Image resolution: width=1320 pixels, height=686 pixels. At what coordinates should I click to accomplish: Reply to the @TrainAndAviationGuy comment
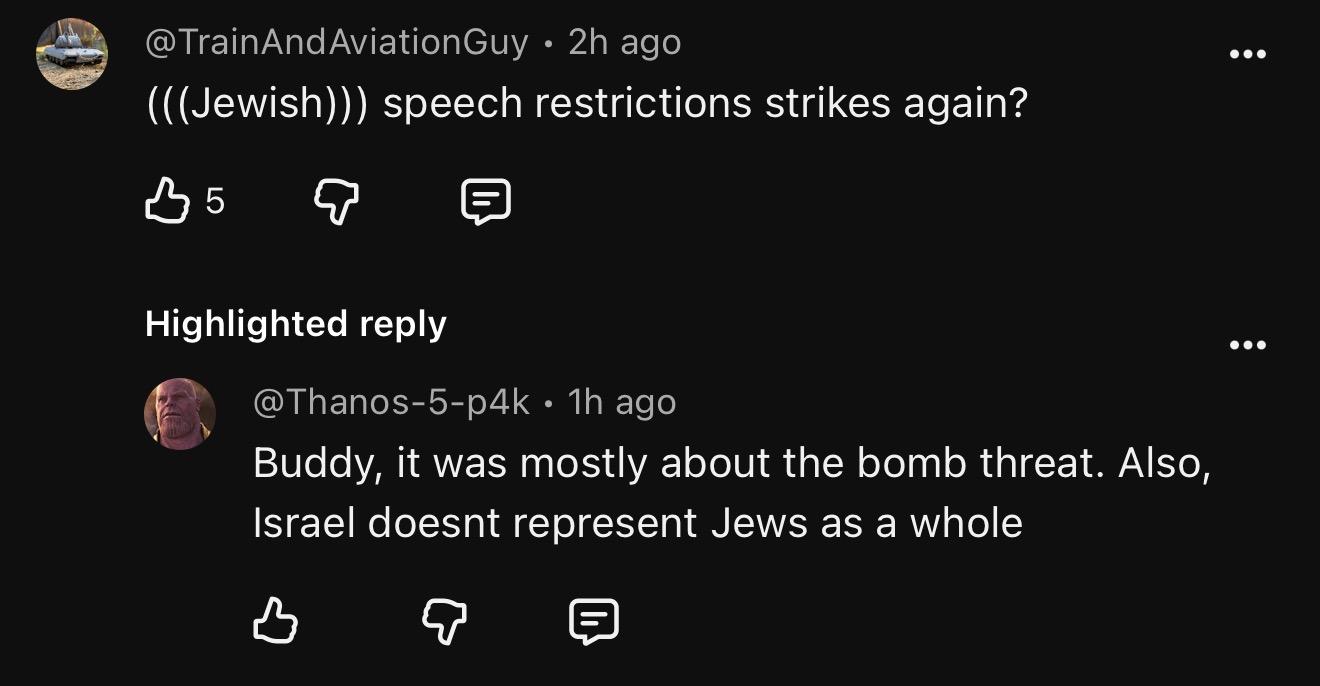(x=485, y=203)
